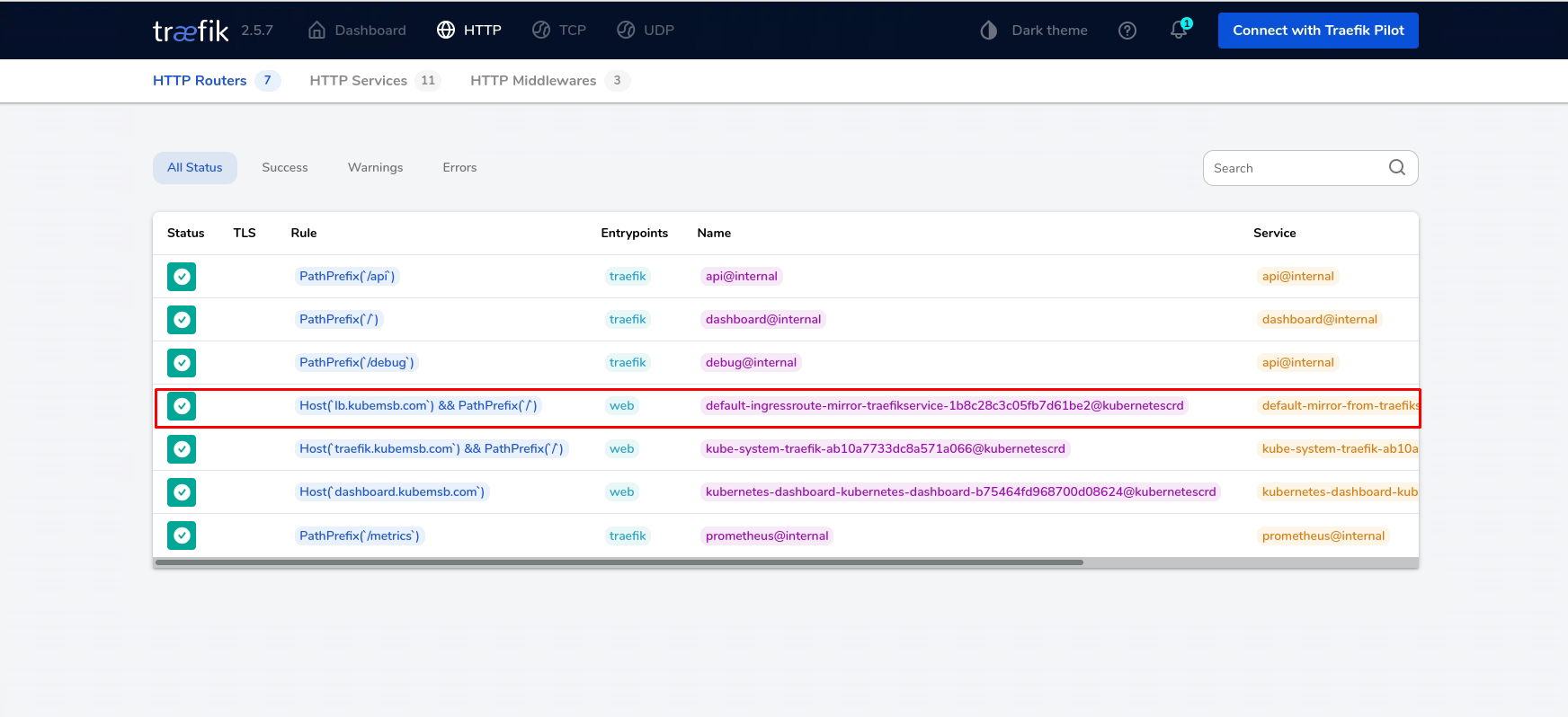1568x717 pixels.
Task: Open the Dashboard home icon
Action: pyautogui.click(x=316, y=31)
